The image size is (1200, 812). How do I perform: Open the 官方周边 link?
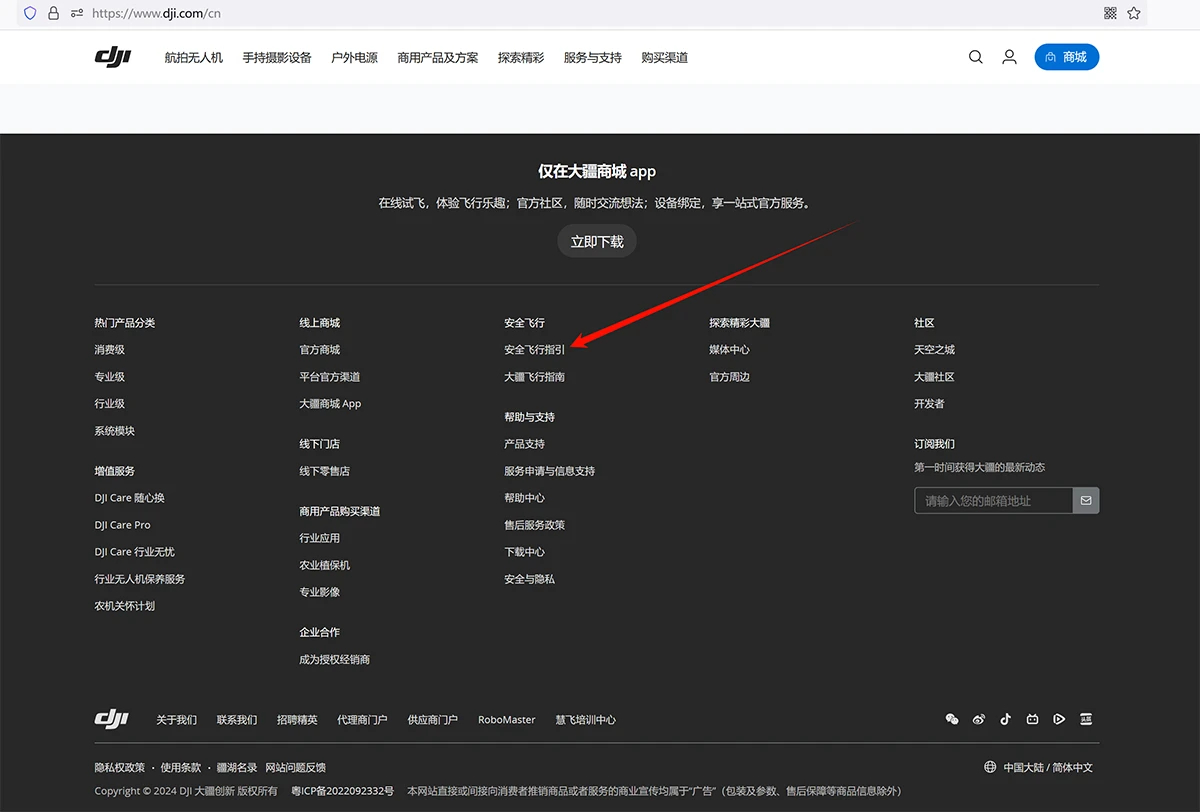pyautogui.click(x=730, y=377)
